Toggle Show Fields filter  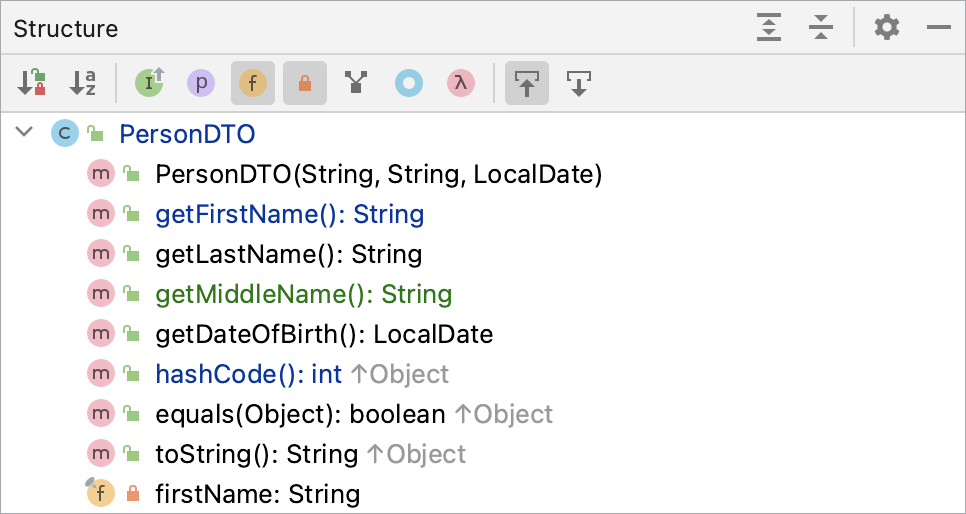(x=253, y=83)
